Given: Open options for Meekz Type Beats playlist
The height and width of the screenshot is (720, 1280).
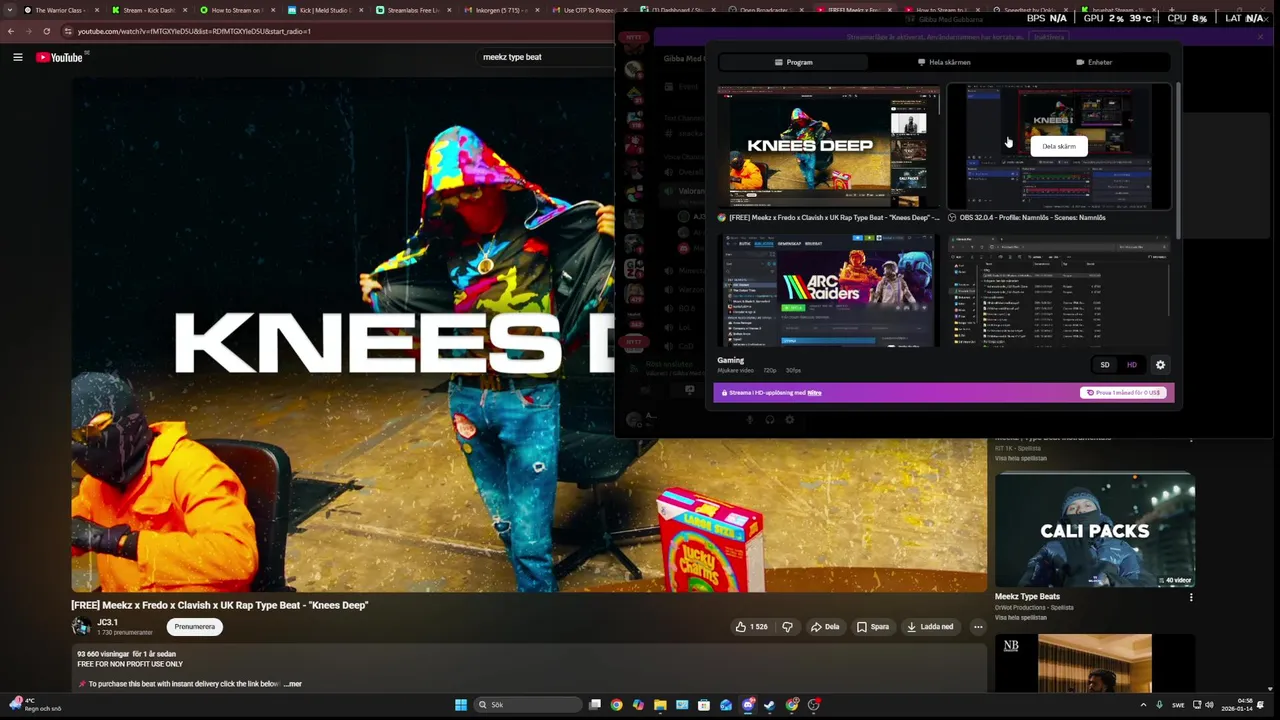Looking at the screenshot, I should click(x=1190, y=597).
